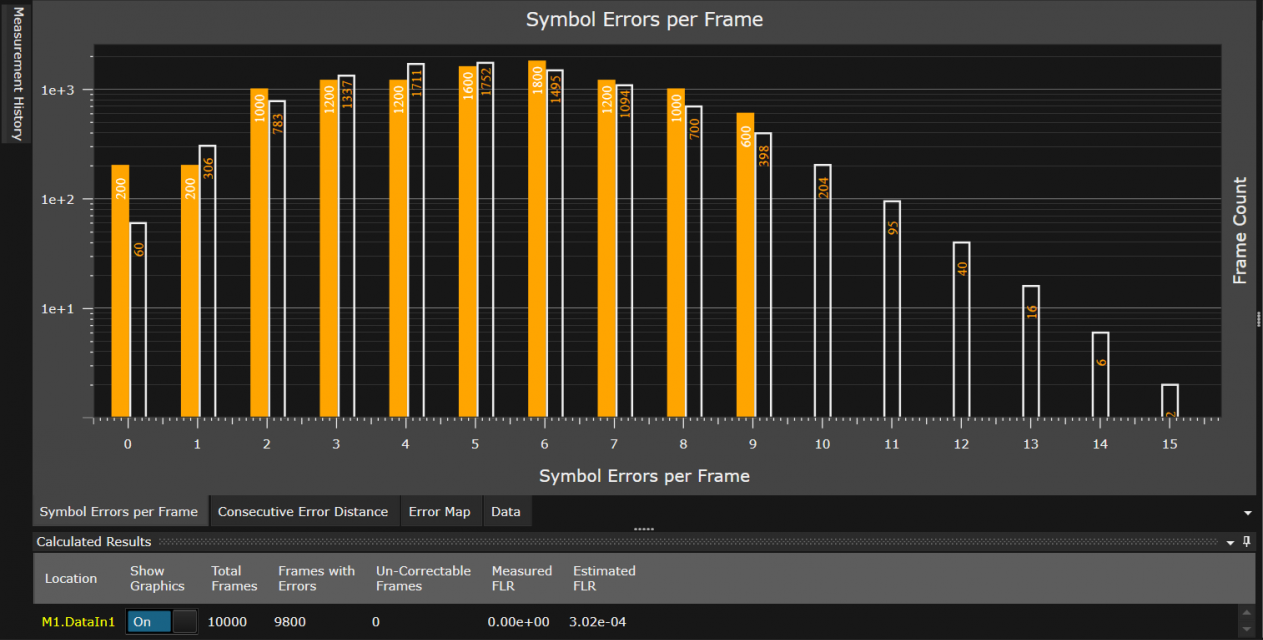Click the outlined bar labeled 1337
This screenshot has height=640, width=1263.
pos(346,246)
